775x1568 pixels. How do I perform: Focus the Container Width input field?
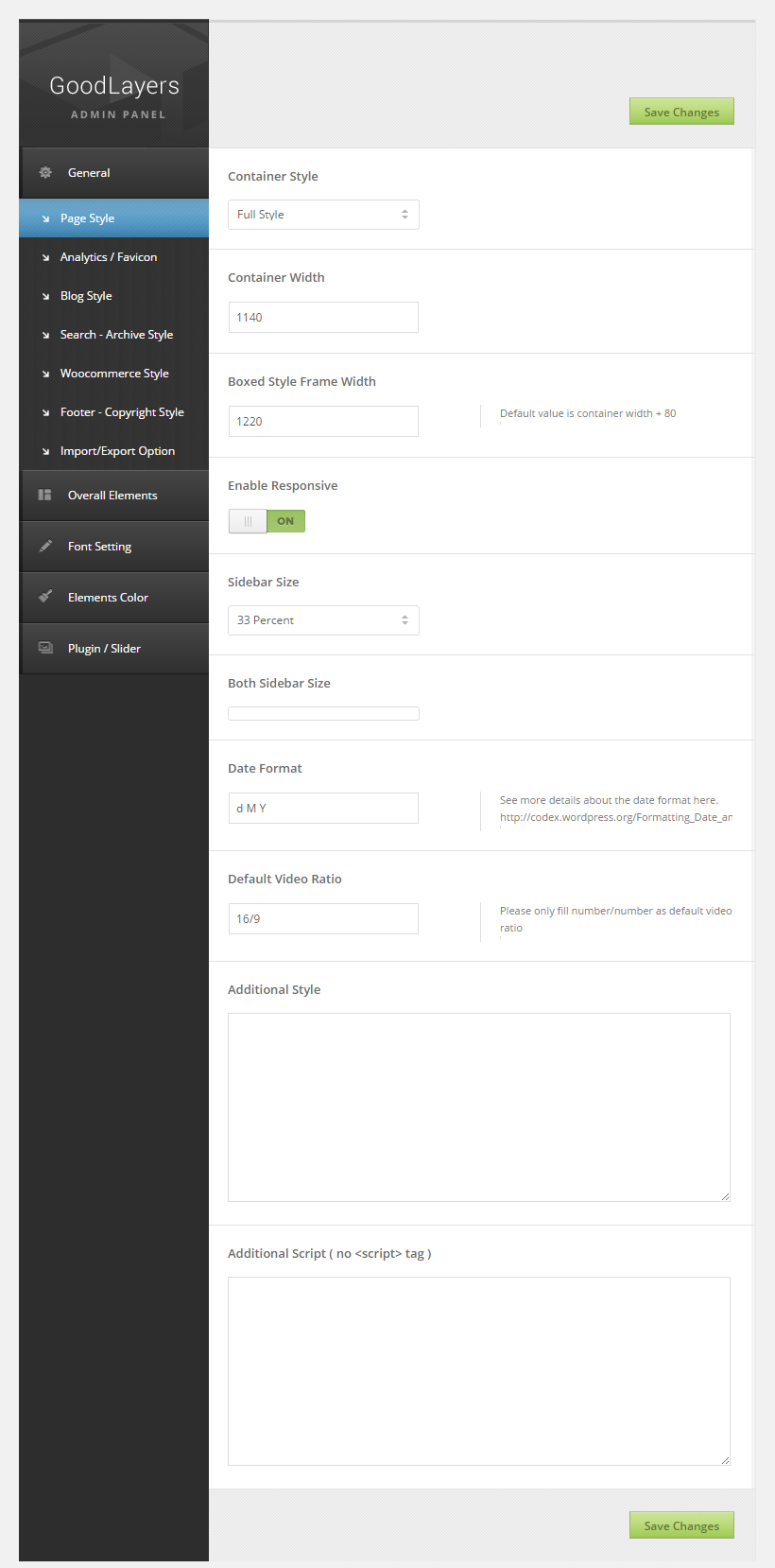323,318
